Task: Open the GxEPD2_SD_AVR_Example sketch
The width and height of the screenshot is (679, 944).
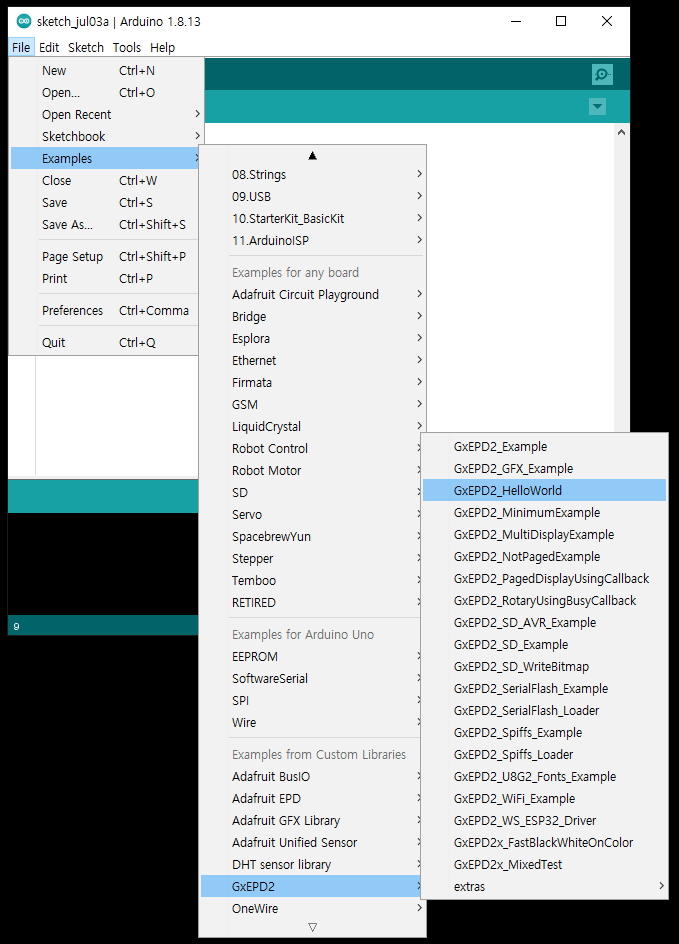Action: tap(545, 623)
